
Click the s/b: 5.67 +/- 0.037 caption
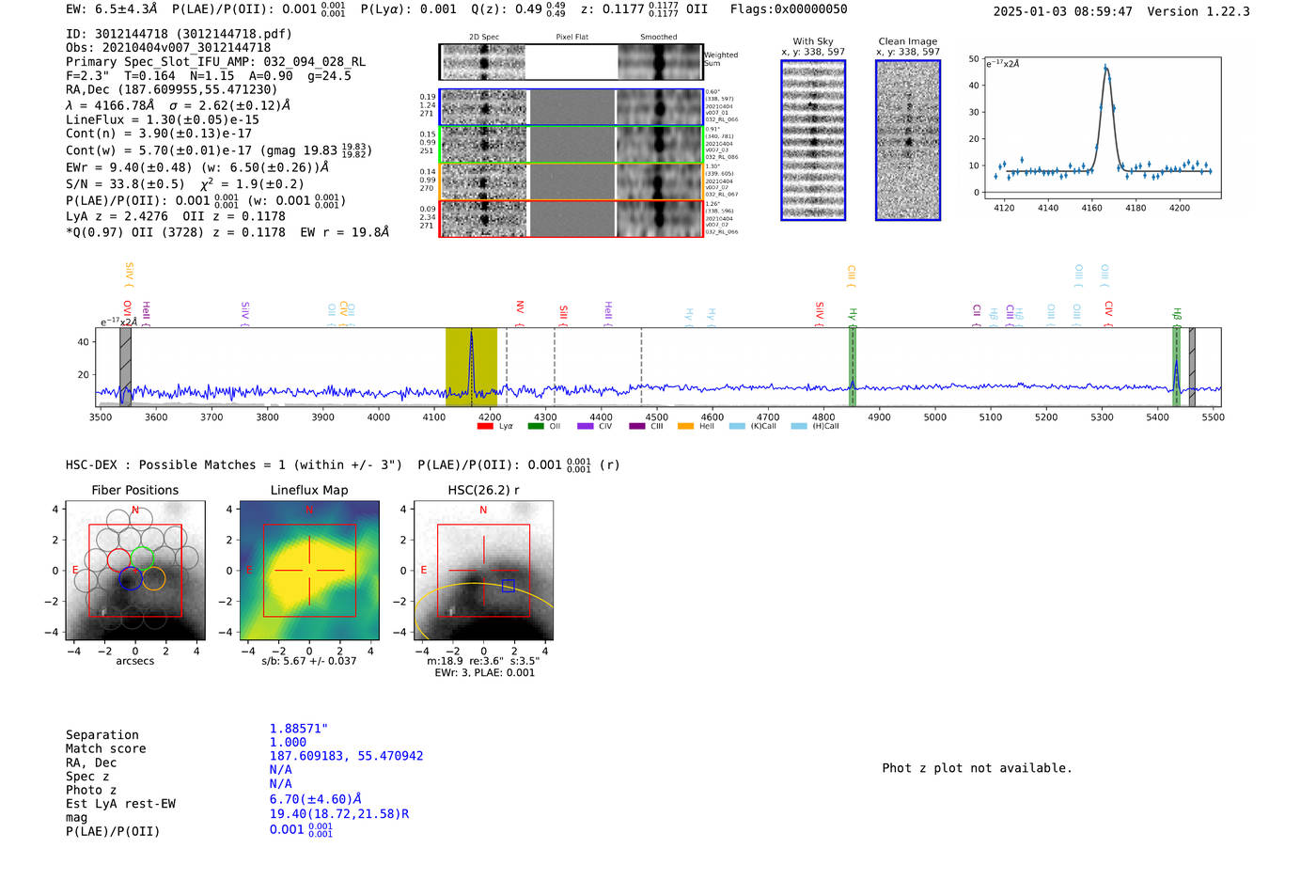(309, 661)
